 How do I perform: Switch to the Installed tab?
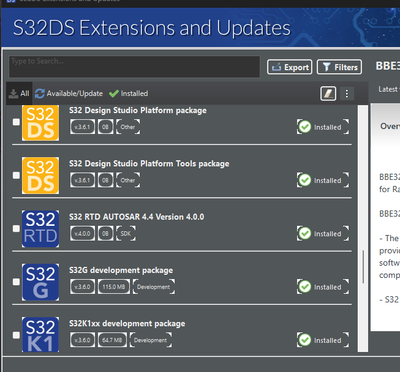click(129, 94)
